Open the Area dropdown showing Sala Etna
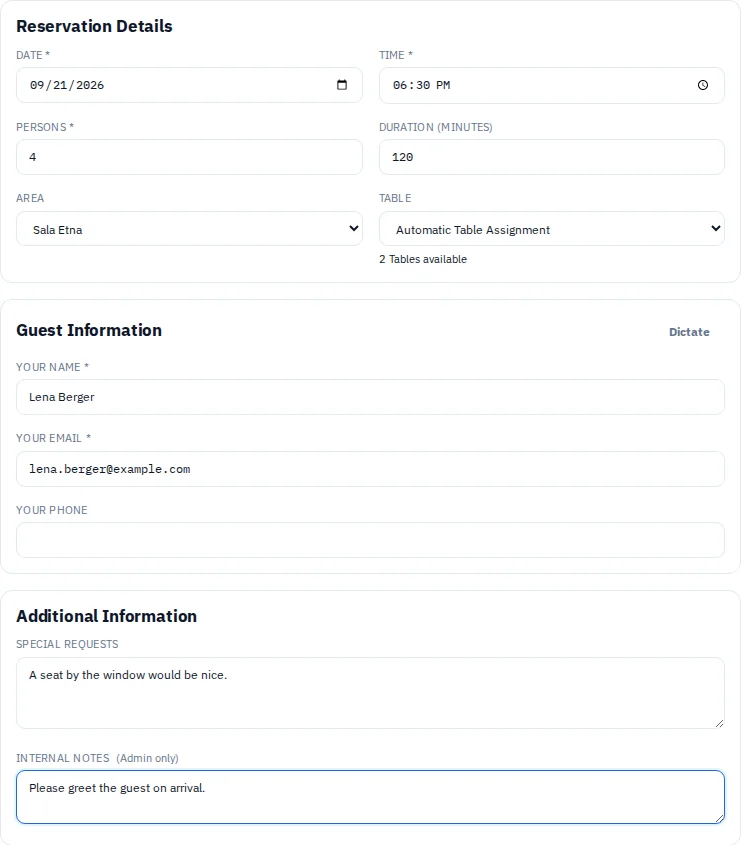This screenshot has width=741, height=845. coord(189,229)
